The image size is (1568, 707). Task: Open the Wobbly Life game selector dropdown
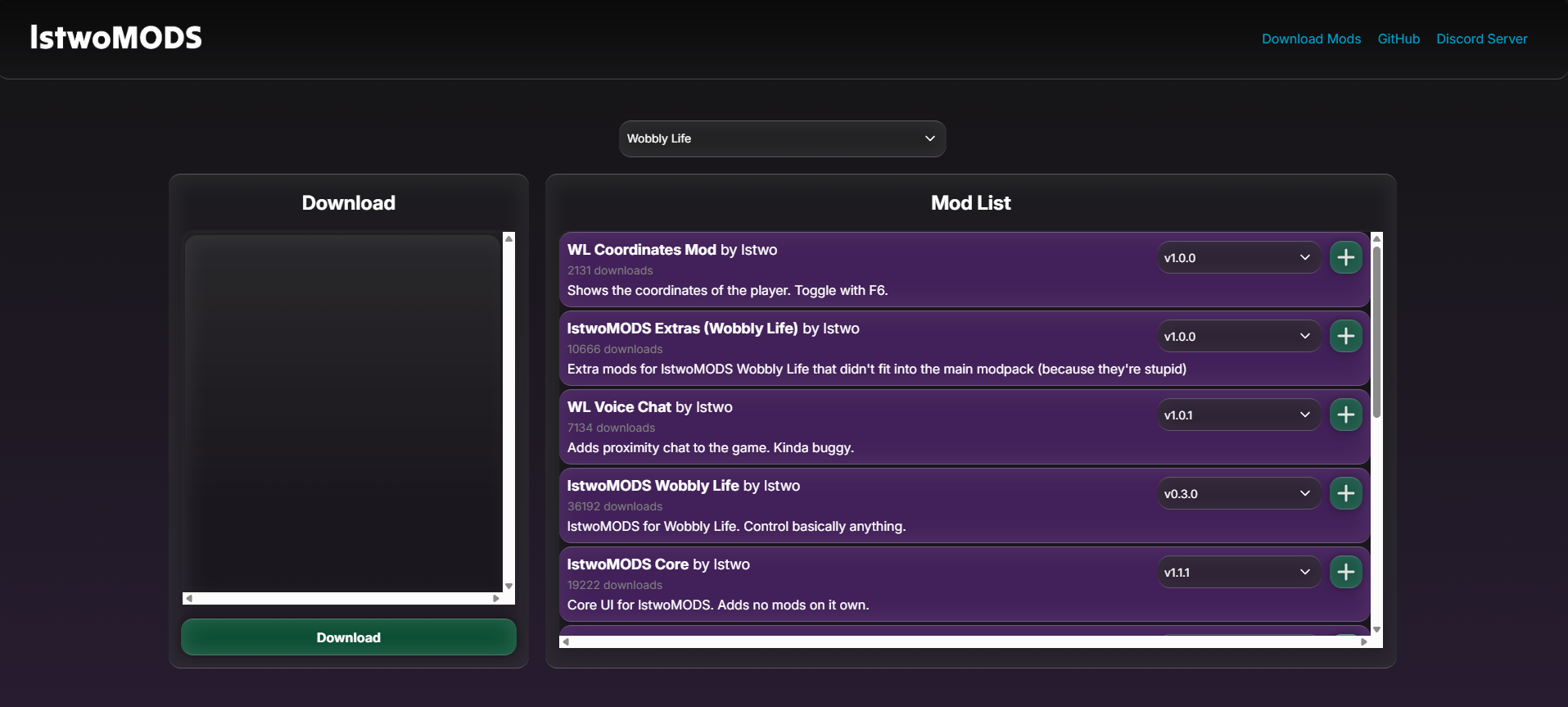[782, 138]
